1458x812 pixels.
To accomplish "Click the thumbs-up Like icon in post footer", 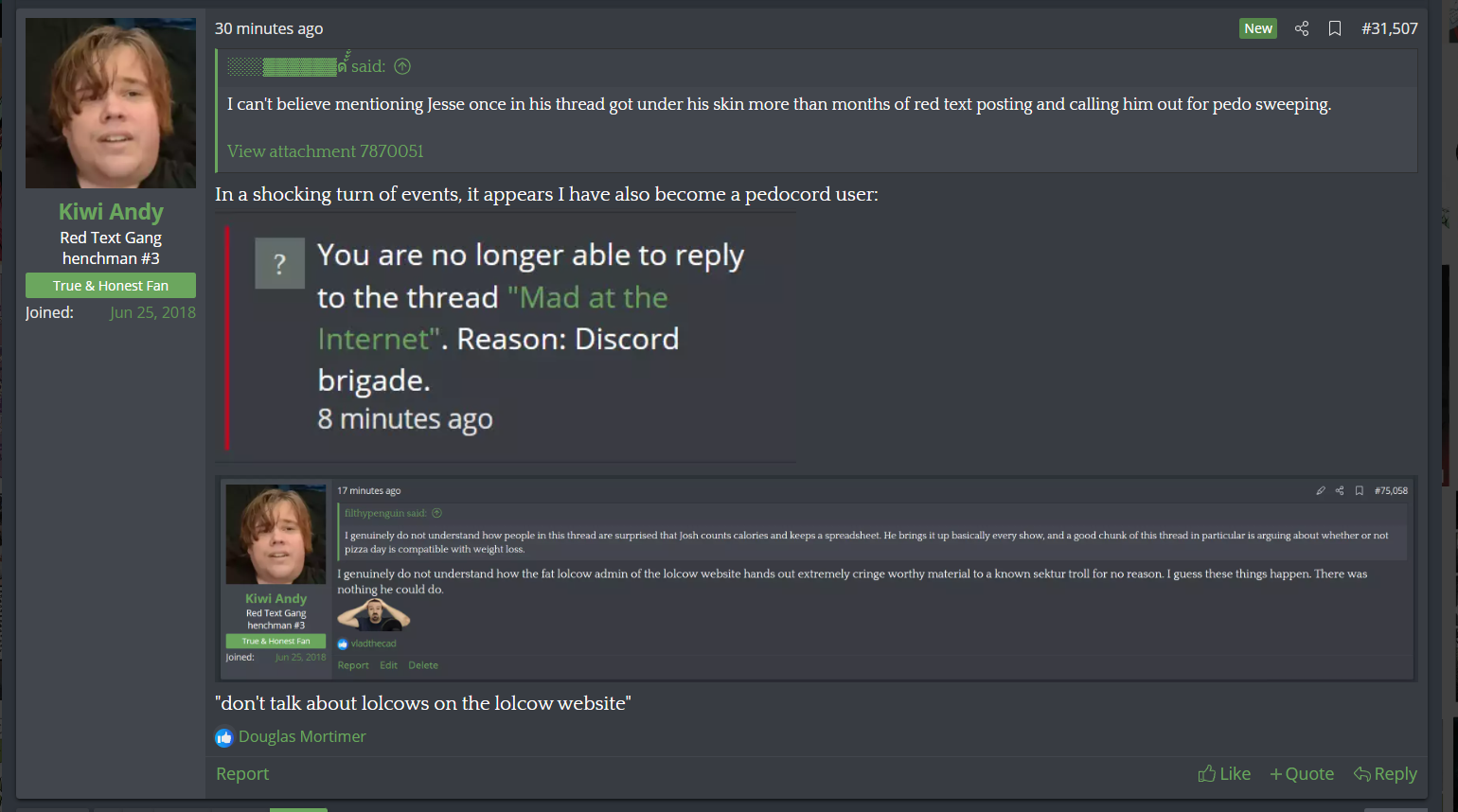I will (x=1207, y=773).
